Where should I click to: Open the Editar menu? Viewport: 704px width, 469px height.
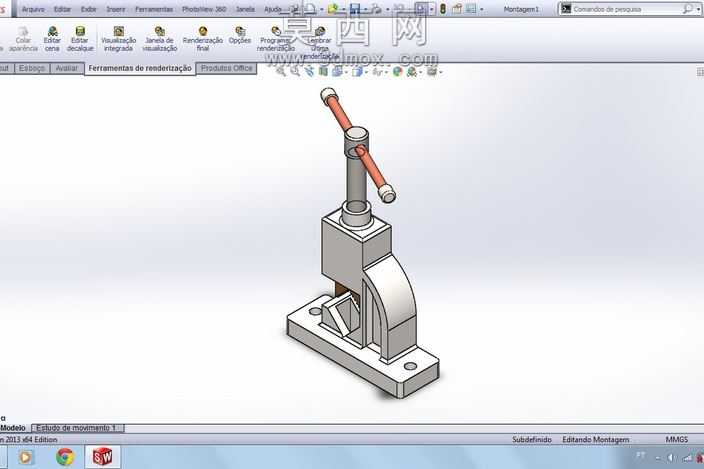point(62,9)
